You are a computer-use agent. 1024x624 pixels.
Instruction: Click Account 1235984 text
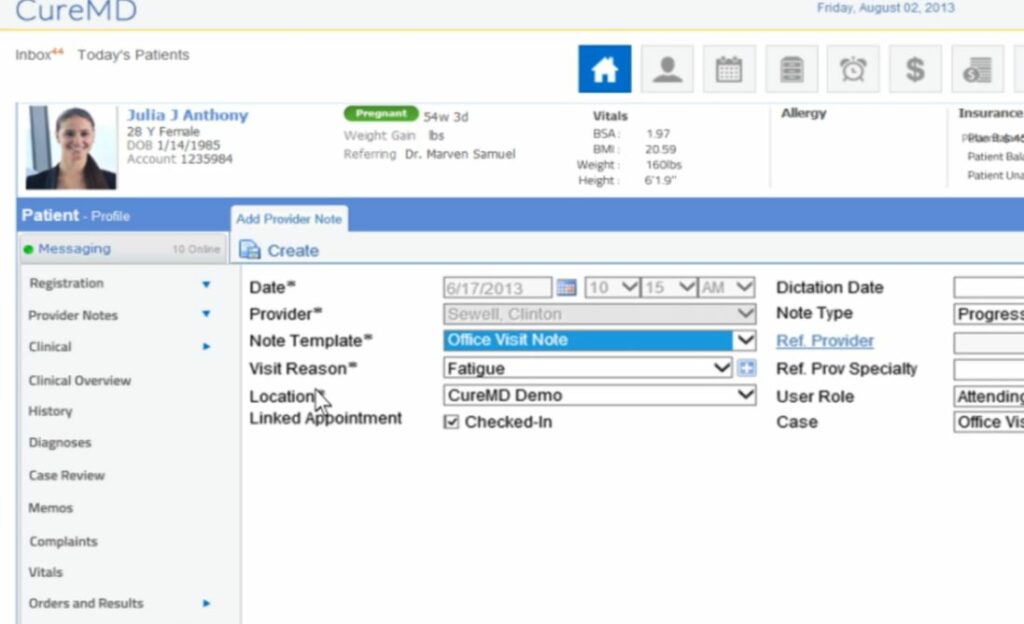point(180,159)
